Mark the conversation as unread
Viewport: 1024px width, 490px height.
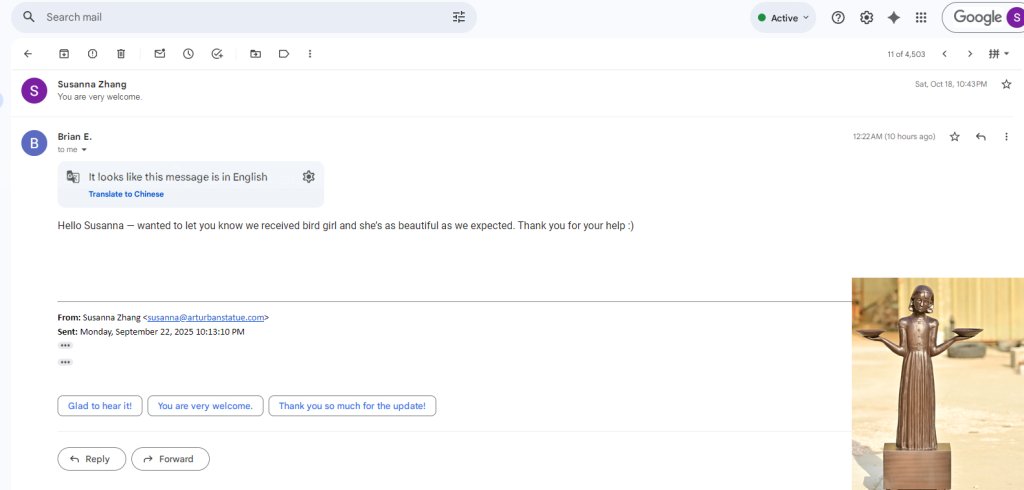tap(159, 54)
